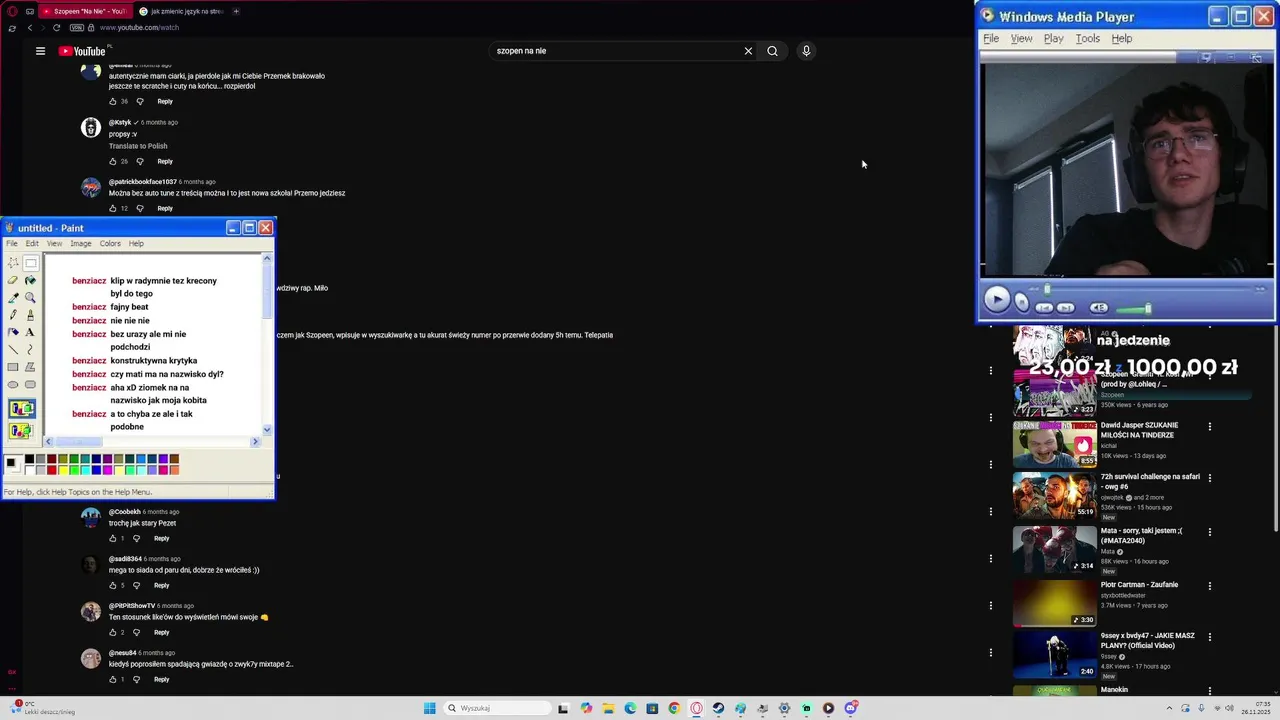This screenshot has height=720, width=1280.
Task: Clear the YouTube search box text
Action: tap(748, 51)
